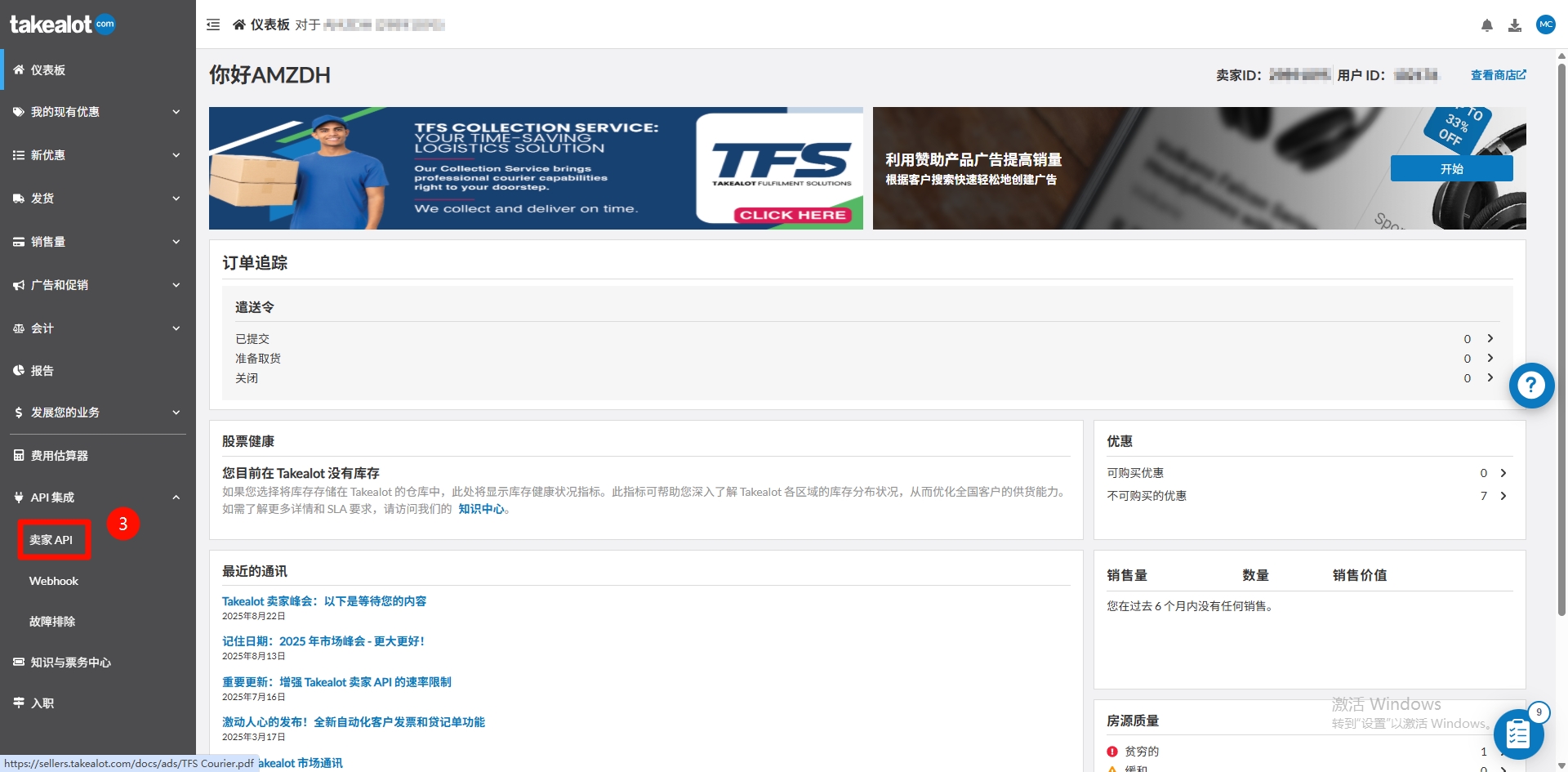Open 激动人心的发布 news link
Screen dimensions: 1568x772
coord(354,722)
